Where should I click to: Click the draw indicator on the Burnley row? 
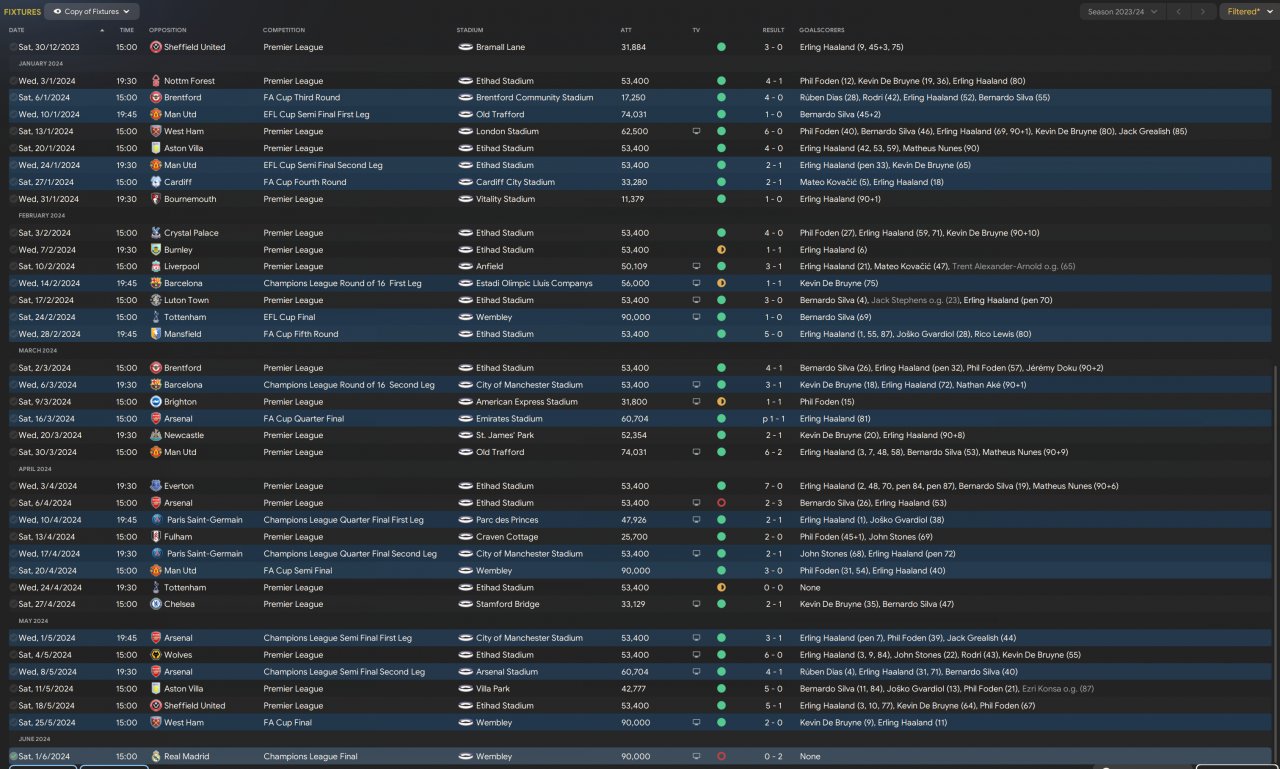click(x=721, y=250)
